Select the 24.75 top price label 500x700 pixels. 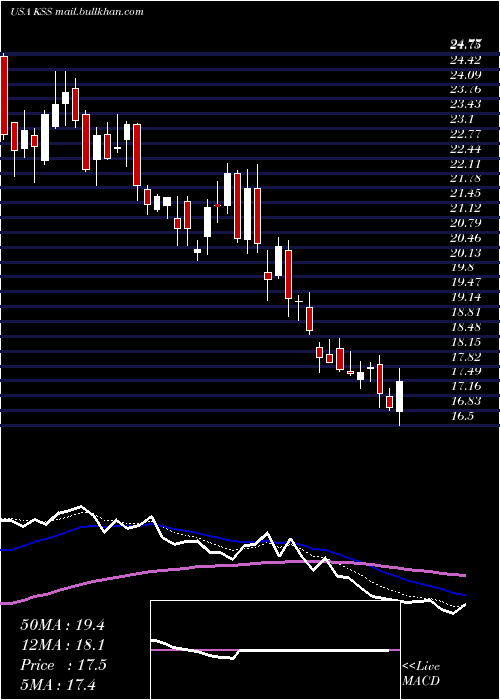[x=466, y=45]
